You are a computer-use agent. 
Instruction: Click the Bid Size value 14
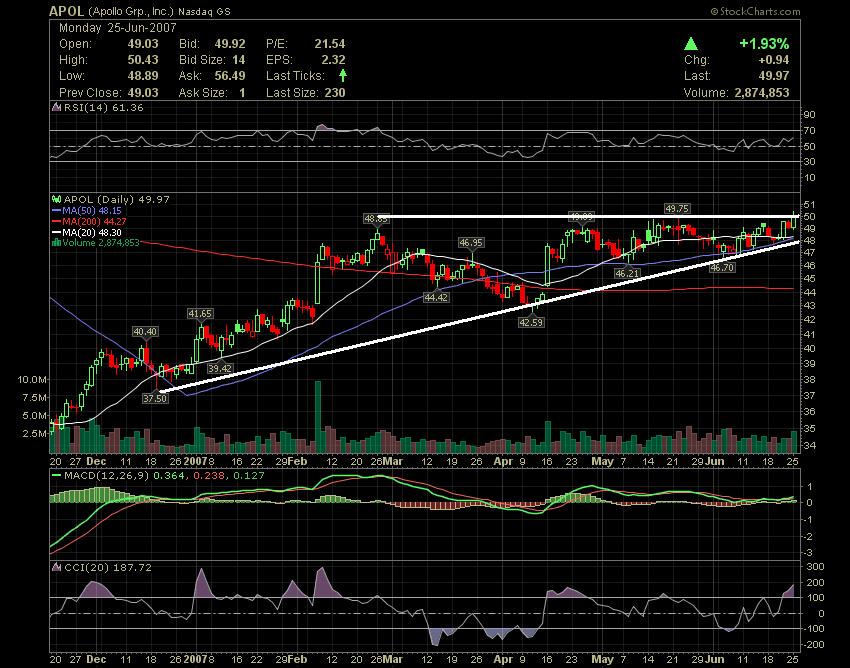[x=239, y=60]
